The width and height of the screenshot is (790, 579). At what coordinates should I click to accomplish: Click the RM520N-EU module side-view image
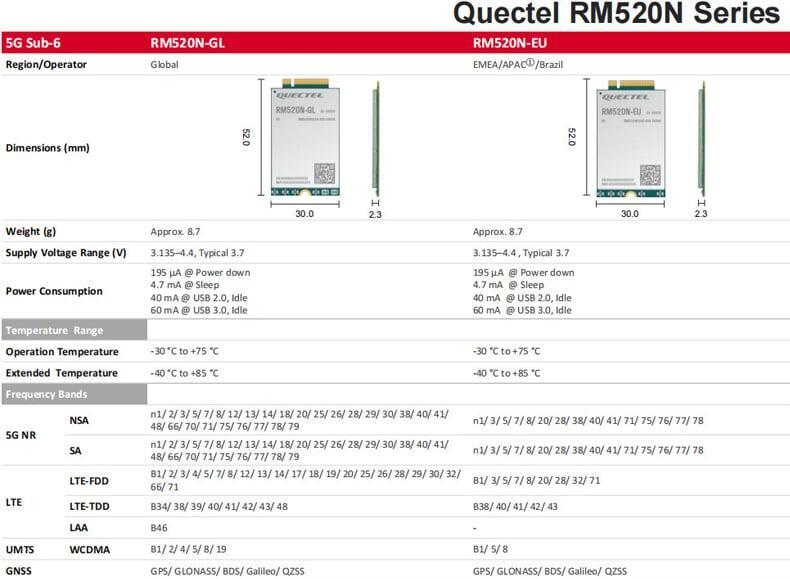point(701,139)
